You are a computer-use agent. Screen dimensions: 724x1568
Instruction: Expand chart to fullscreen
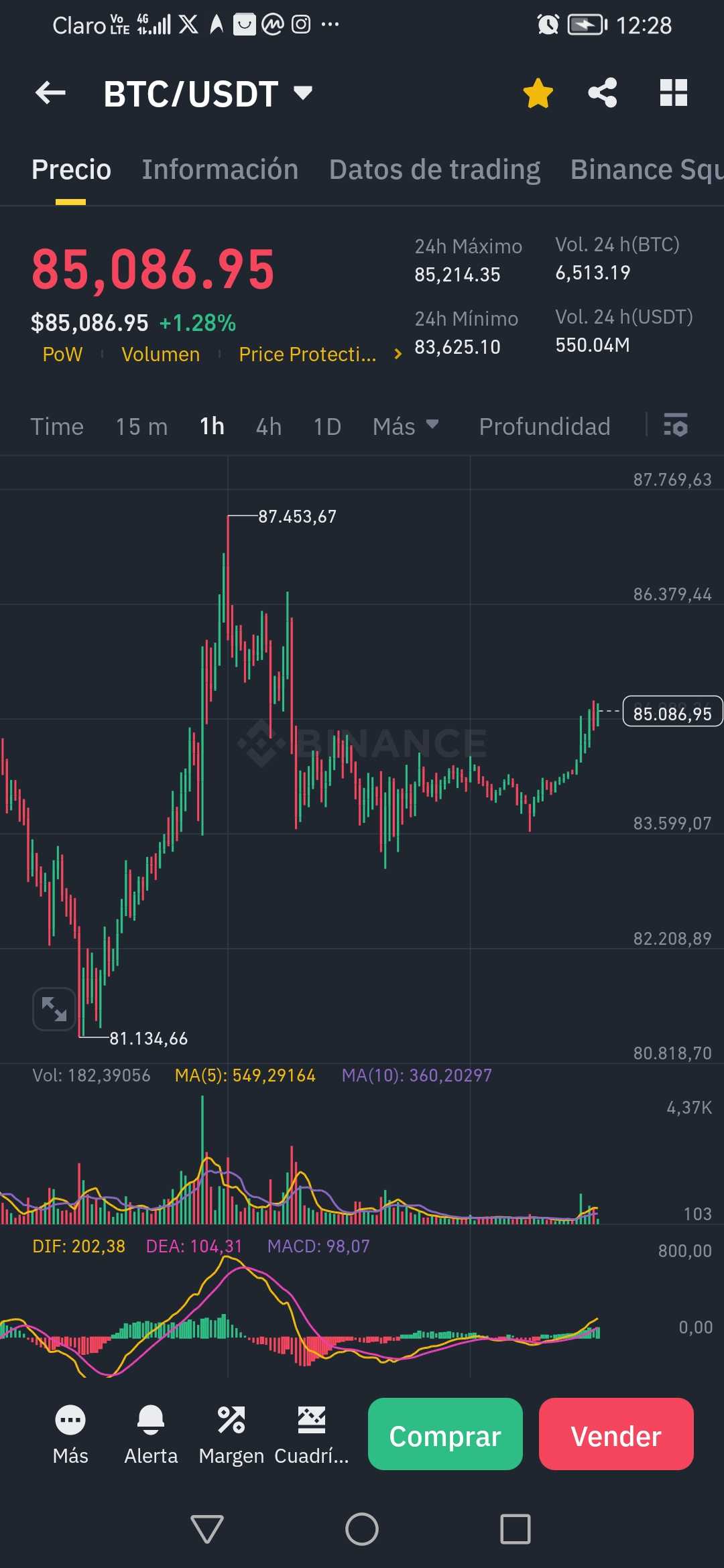(54, 1008)
